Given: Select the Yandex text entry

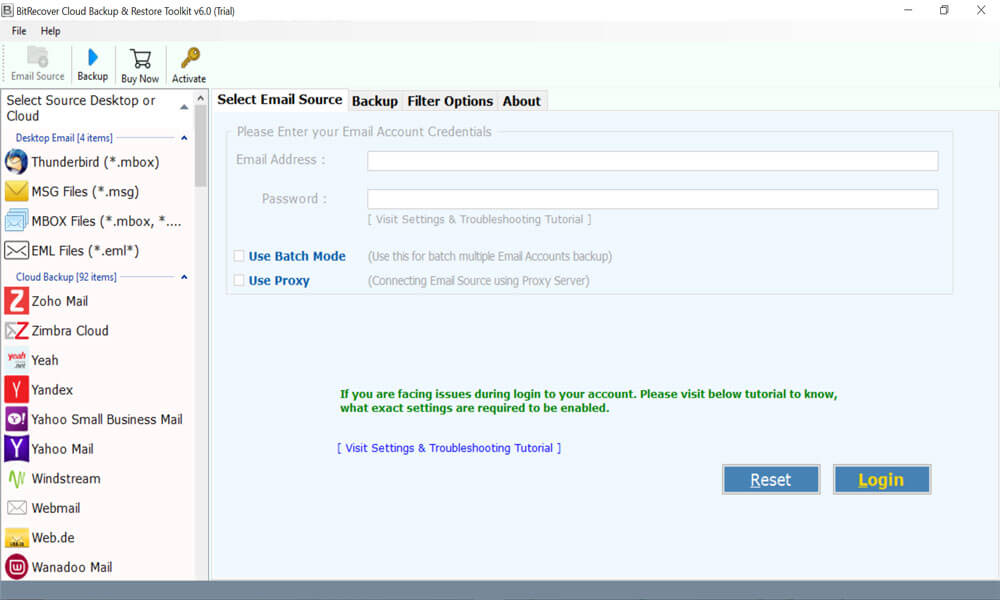Looking at the screenshot, I should [x=52, y=390].
